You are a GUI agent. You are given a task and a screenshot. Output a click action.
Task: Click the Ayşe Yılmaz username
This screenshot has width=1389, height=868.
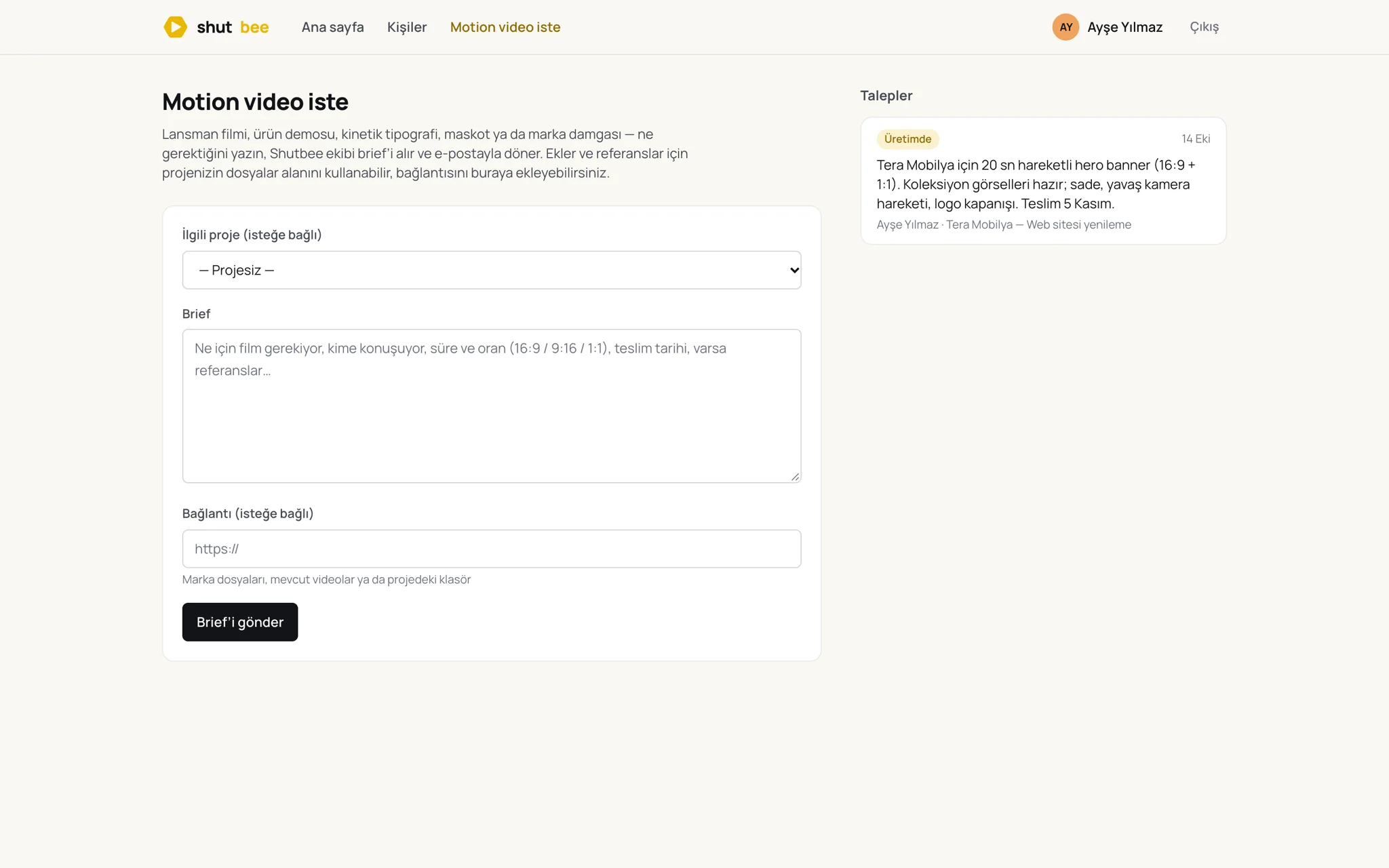1124,27
